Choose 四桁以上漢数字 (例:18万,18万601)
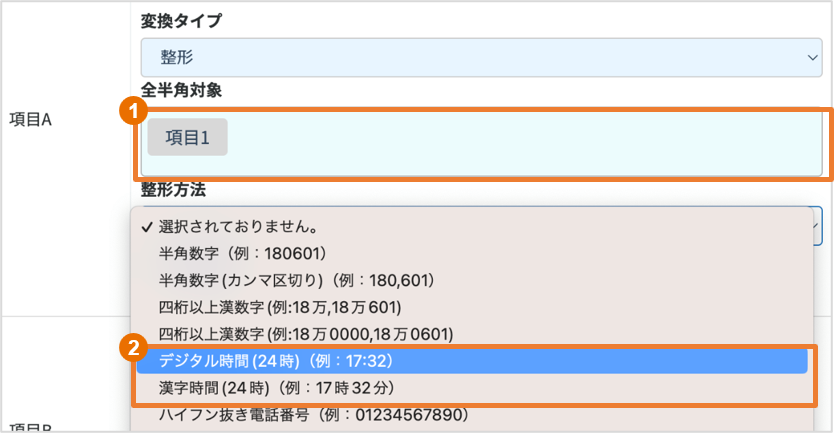The image size is (834, 433). pos(279,307)
